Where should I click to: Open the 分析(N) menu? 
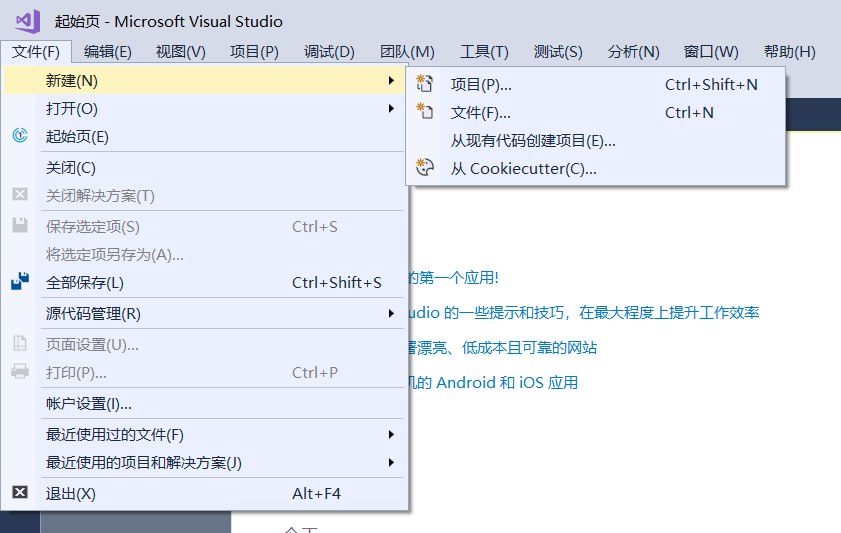(633, 52)
